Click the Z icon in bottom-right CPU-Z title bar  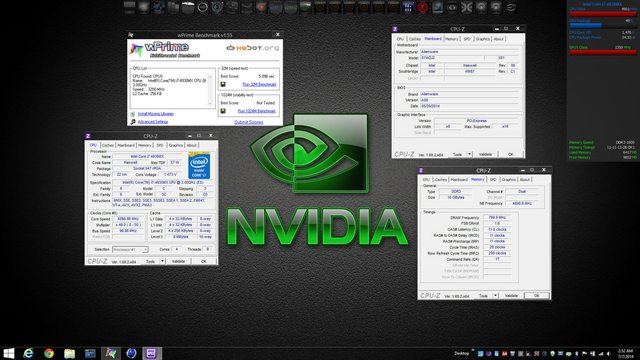pos(421,170)
